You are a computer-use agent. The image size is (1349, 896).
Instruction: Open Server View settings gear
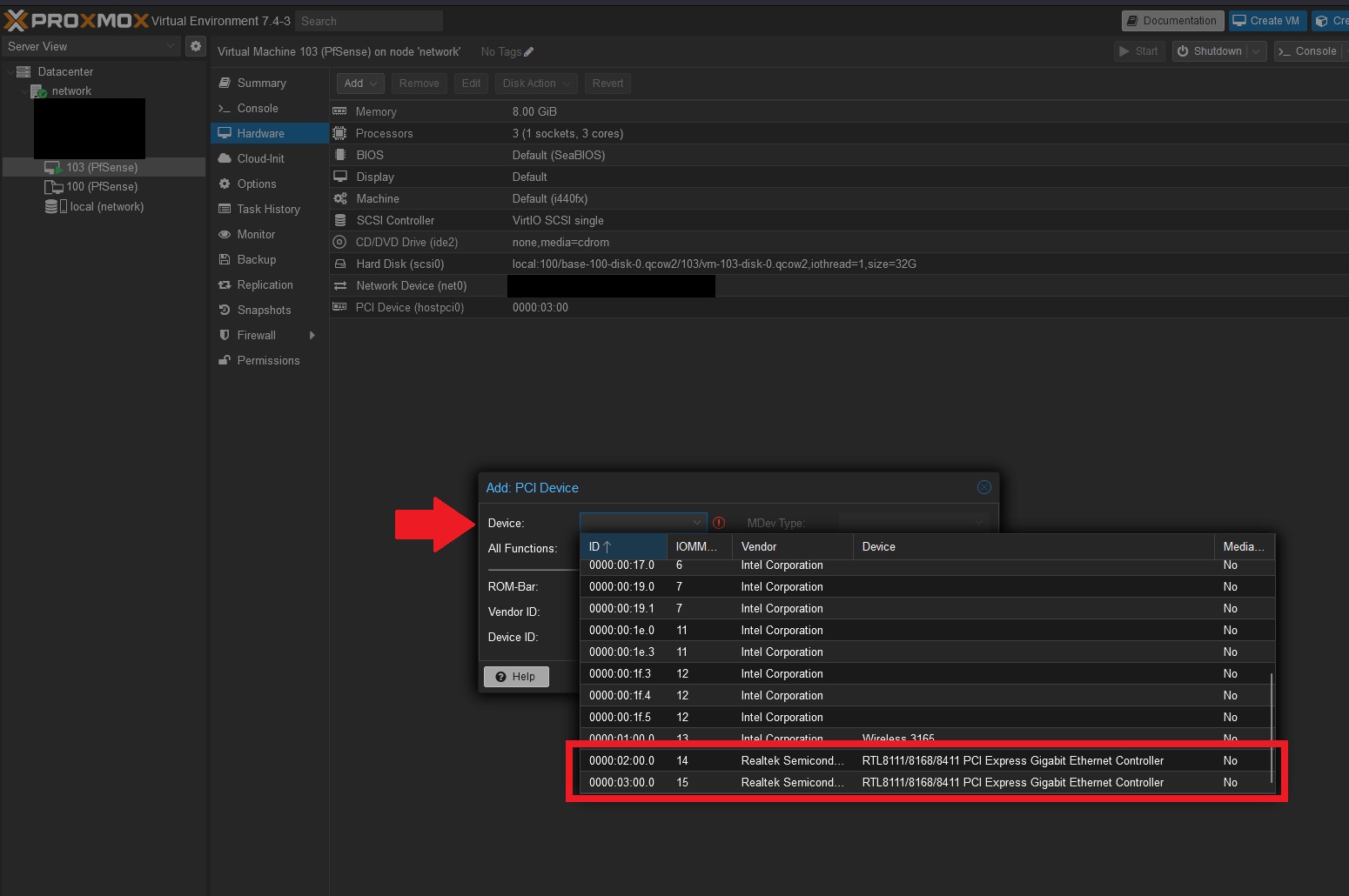pos(196,46)
